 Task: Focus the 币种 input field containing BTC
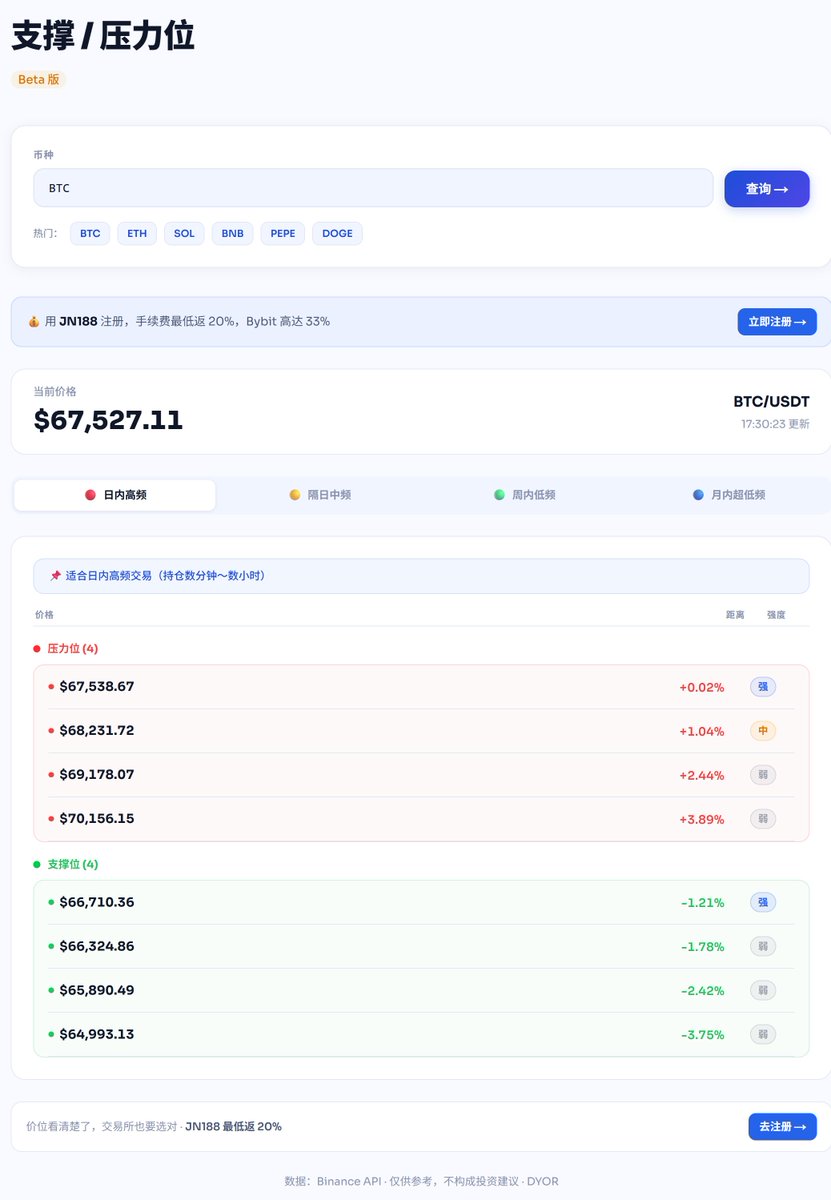coord(372,188)
